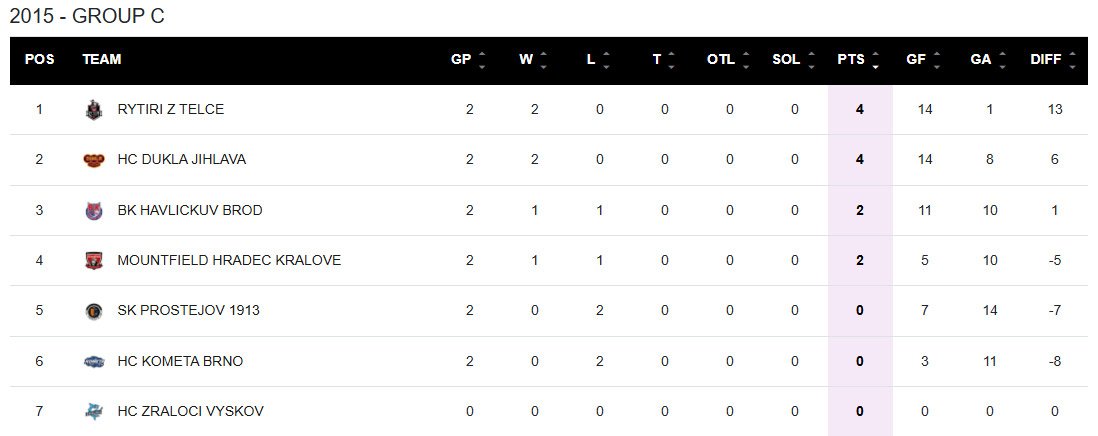Click the HC Dukla Jihlava team logo
The height and width of the screenshot is (436, 1098).
tap(94, 160)
